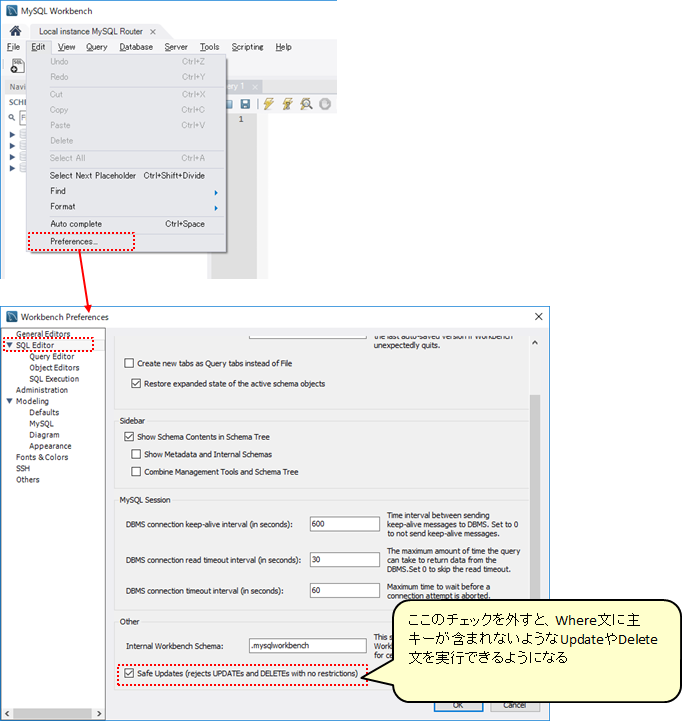Image resolution: width=682 pixels, height=721 pixels.
Task: Click the search icon in schemas filter
Action: [x=12, y=118]
